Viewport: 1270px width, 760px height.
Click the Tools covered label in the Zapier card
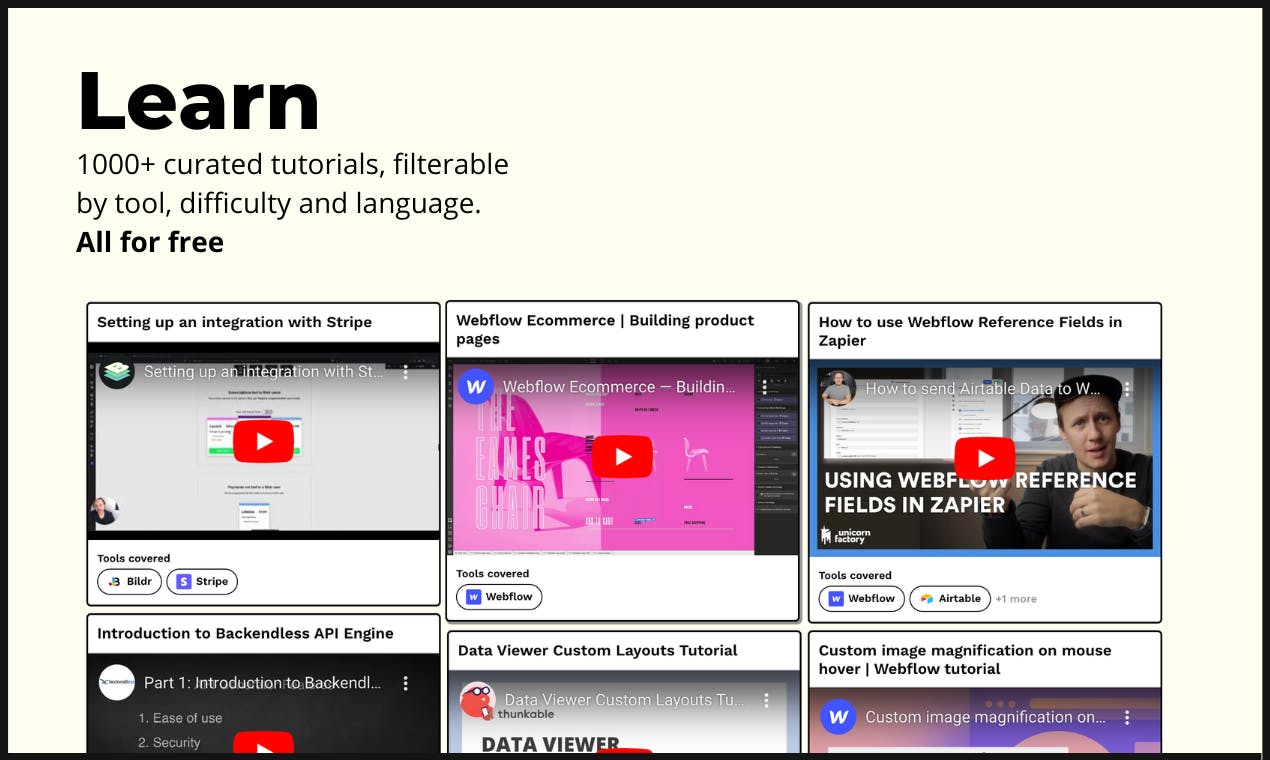[855, 575]
